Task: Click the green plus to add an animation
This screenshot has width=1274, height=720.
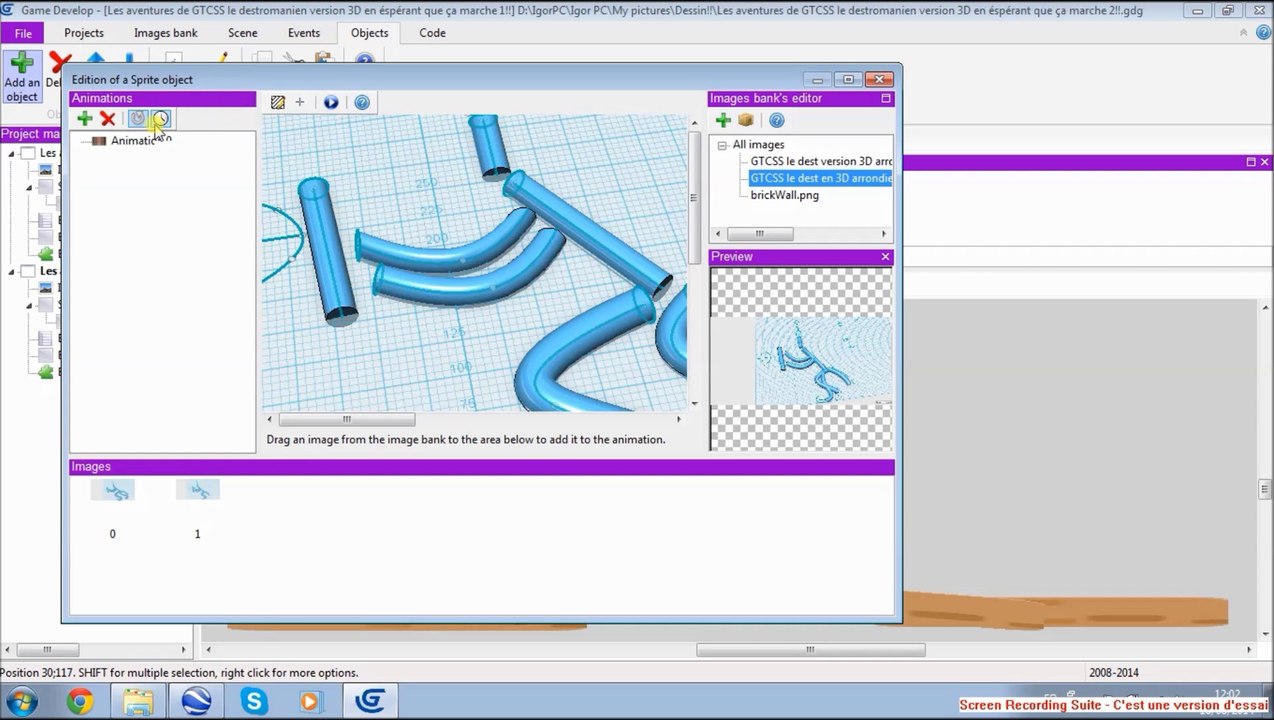Action: click(85, 119)
